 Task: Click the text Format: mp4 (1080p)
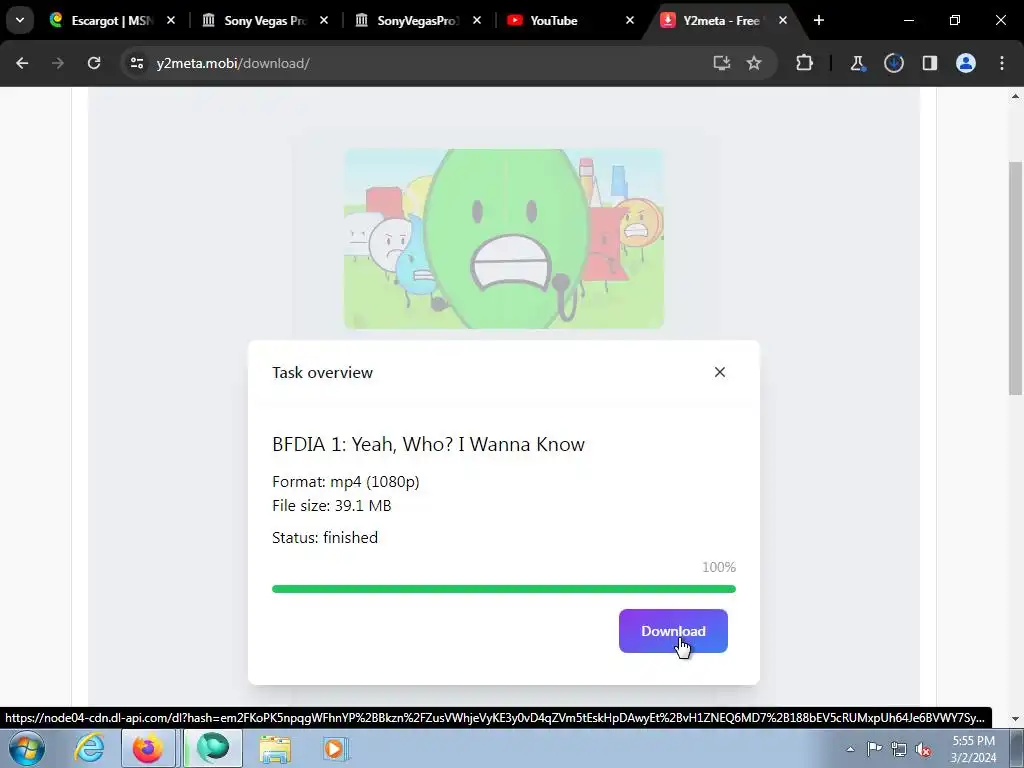(x=345, y=482)
